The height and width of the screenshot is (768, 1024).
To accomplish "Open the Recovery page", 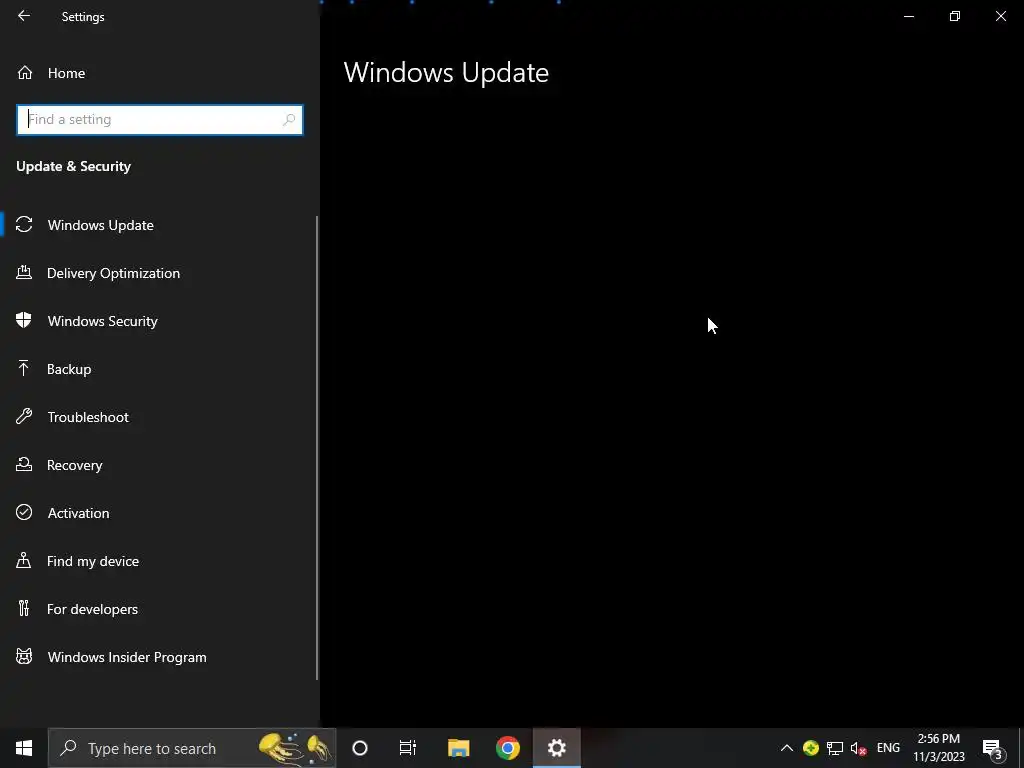I will [x=159, y=465].
